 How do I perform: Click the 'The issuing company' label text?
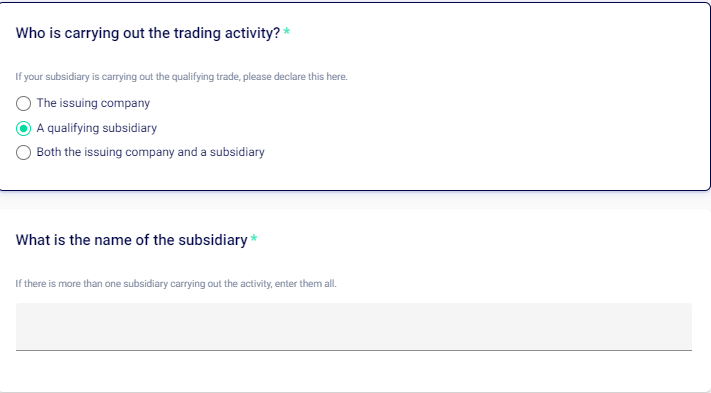coord(93,103)
